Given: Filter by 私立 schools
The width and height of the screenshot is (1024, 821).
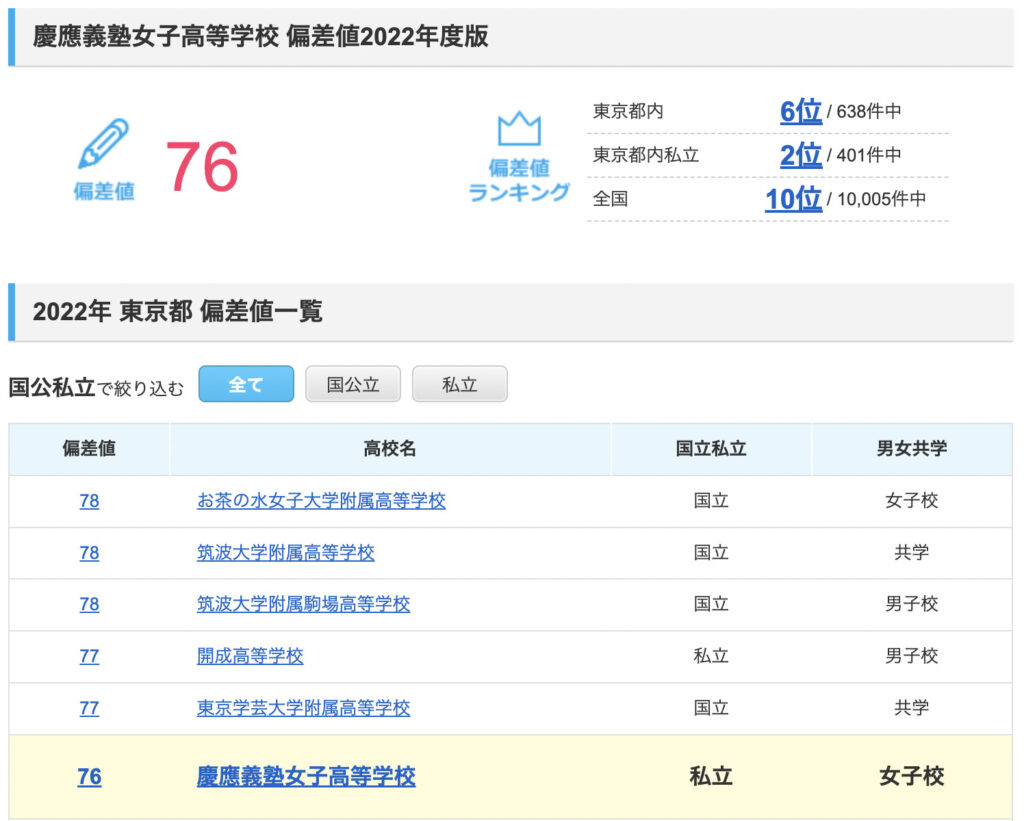Looking at the screenshot, I should click(460, 384).
